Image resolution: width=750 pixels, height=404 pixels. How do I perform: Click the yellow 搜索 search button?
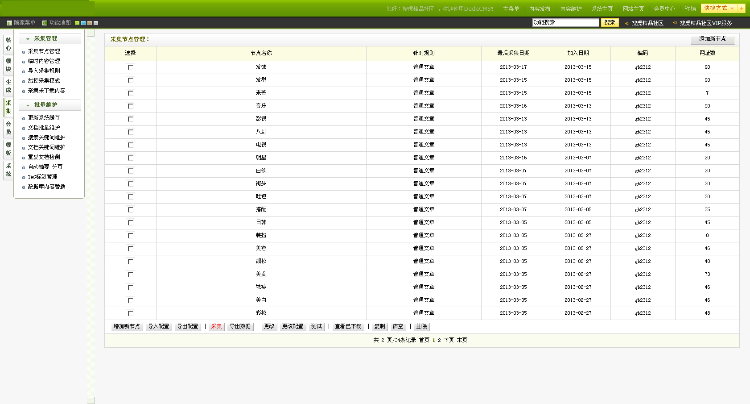pos(609,22)
